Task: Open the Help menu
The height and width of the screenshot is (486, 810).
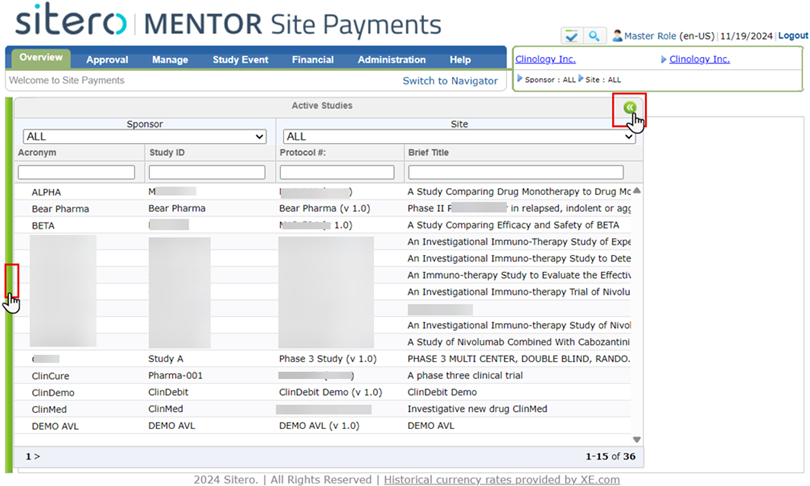Action: (x=460, y=60)
